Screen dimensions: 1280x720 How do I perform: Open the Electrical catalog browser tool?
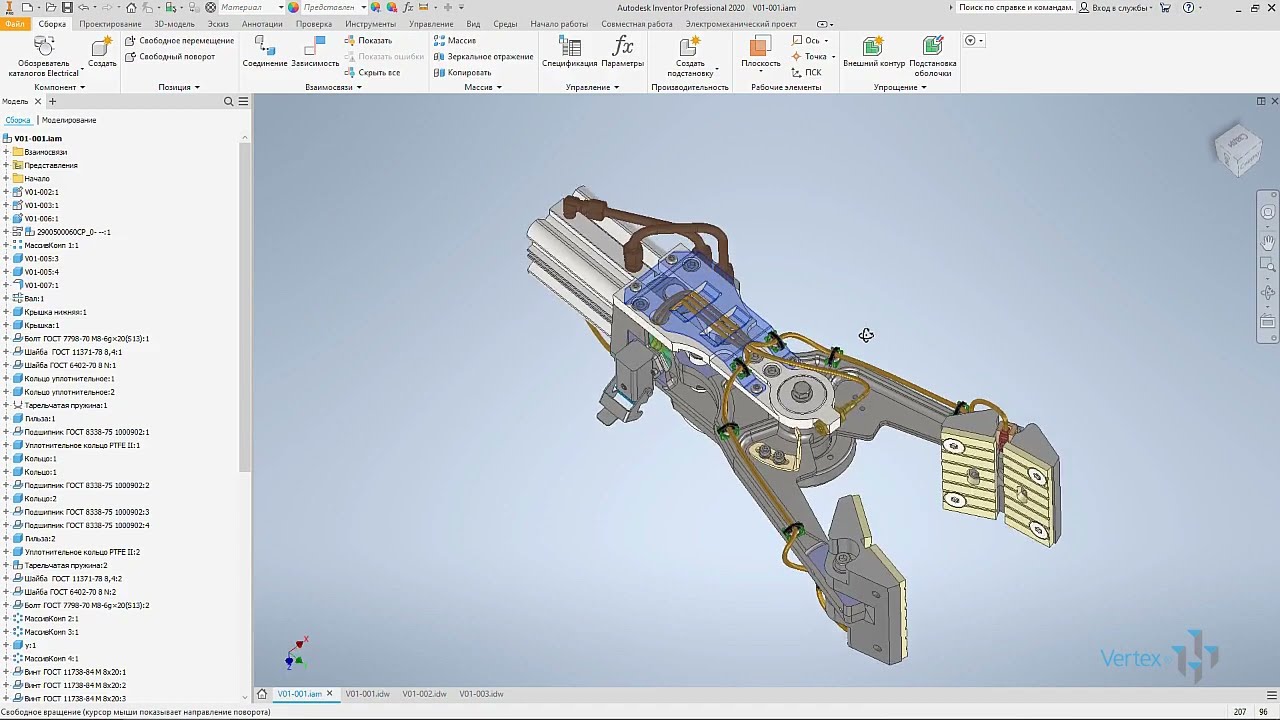pos(44,57)
